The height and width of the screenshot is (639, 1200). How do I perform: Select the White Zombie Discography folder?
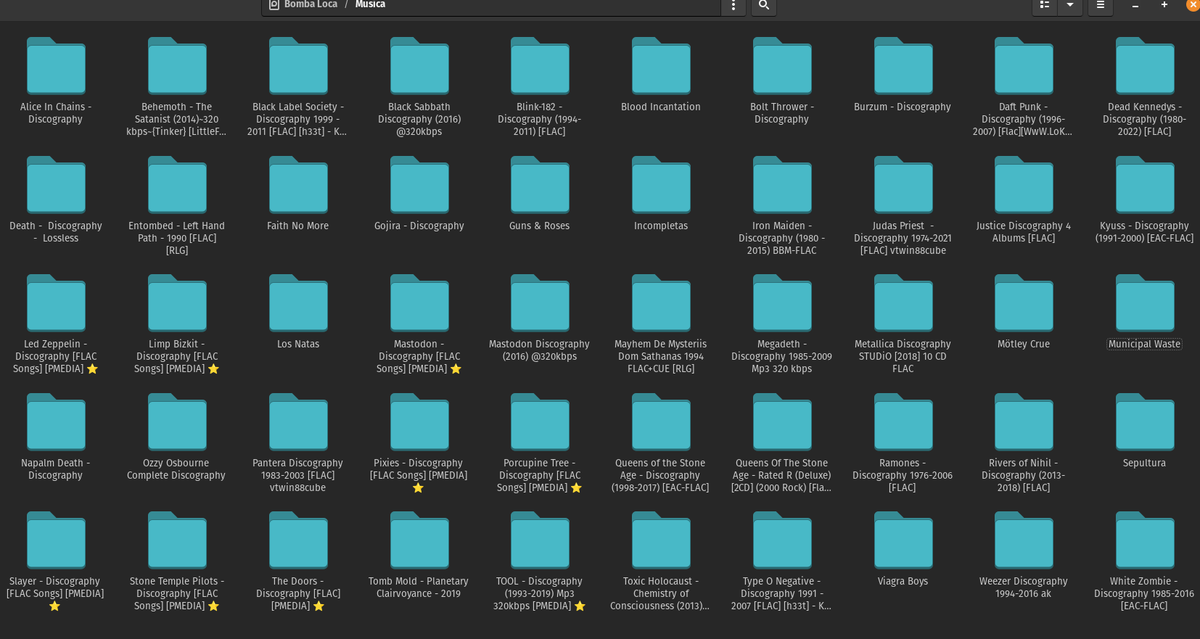pos(1145,540)
